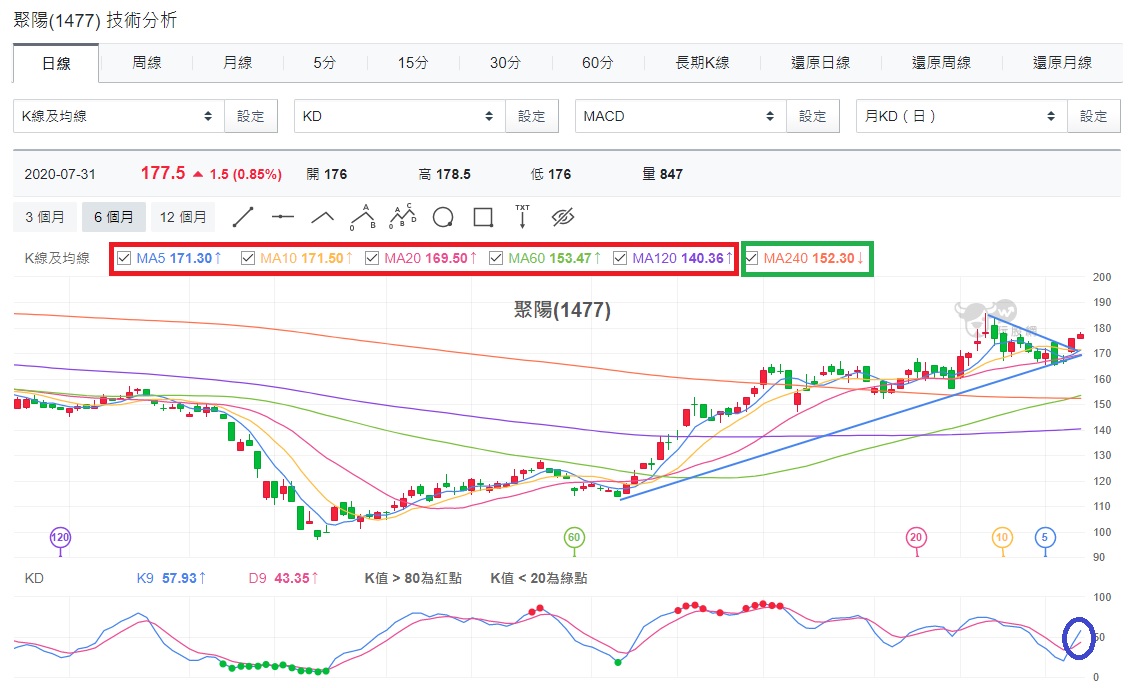This screenshot has height=688, width=1129.
Task: Click 設定 button next to MACD dropdown
Action: click(812, 116)
